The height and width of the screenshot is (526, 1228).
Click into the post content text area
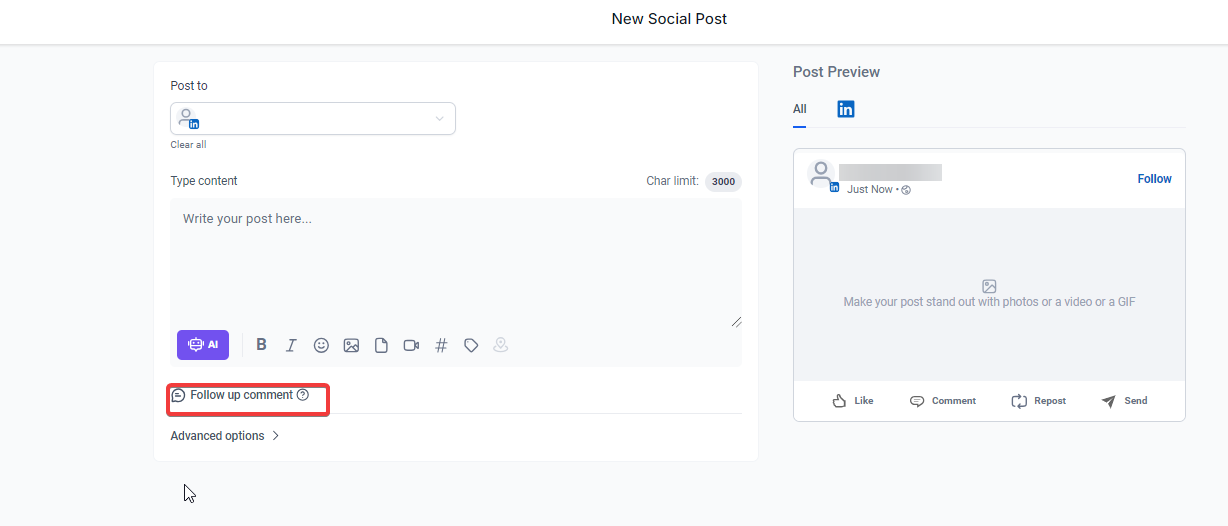(x=455, y=260)
